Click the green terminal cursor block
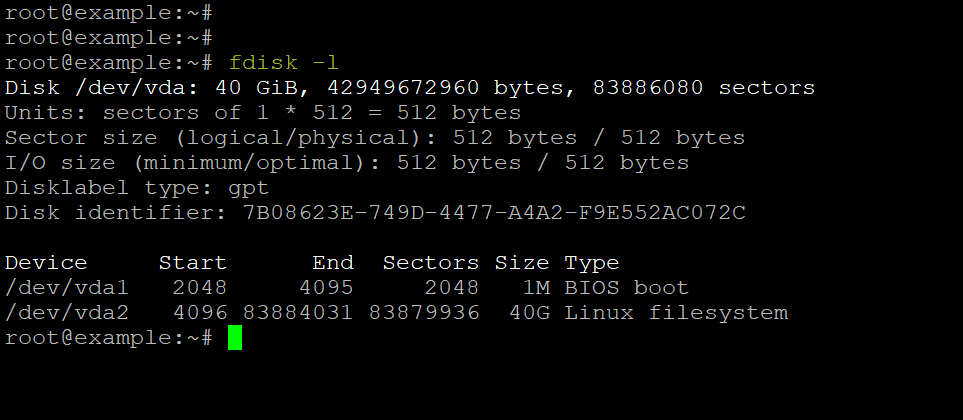The height and width of the screenshot is (420, 963). pyautogui.click(x=235, y=338)
